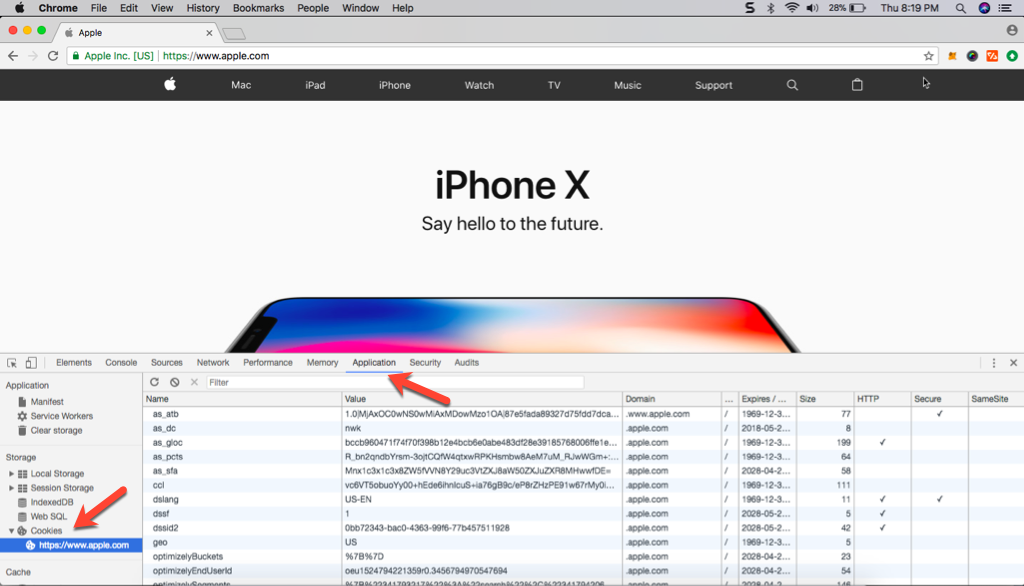Delete selected cookie with the X icon

pos(194,382)
